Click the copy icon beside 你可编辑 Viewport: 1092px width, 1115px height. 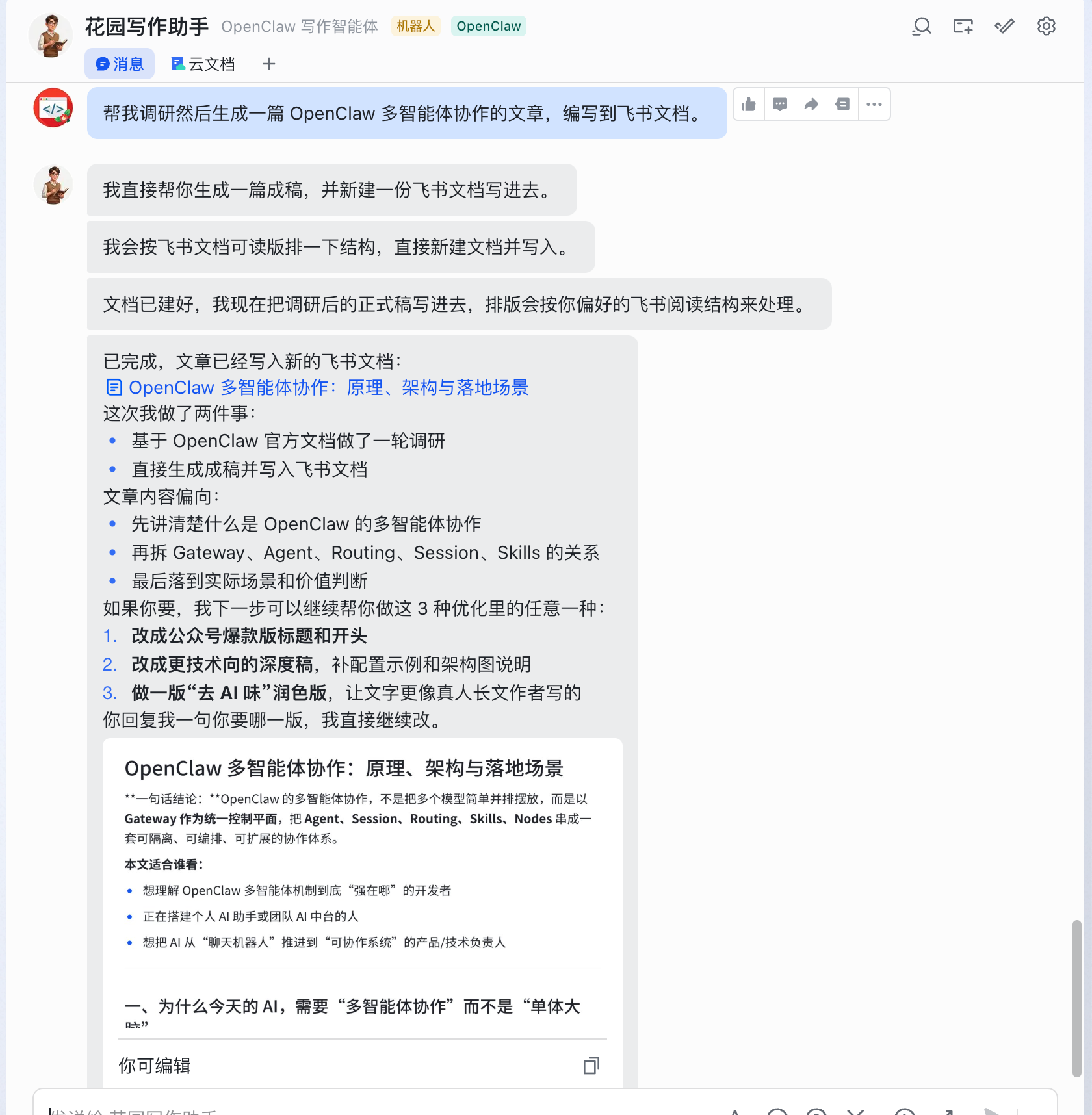click(591, 1066)
